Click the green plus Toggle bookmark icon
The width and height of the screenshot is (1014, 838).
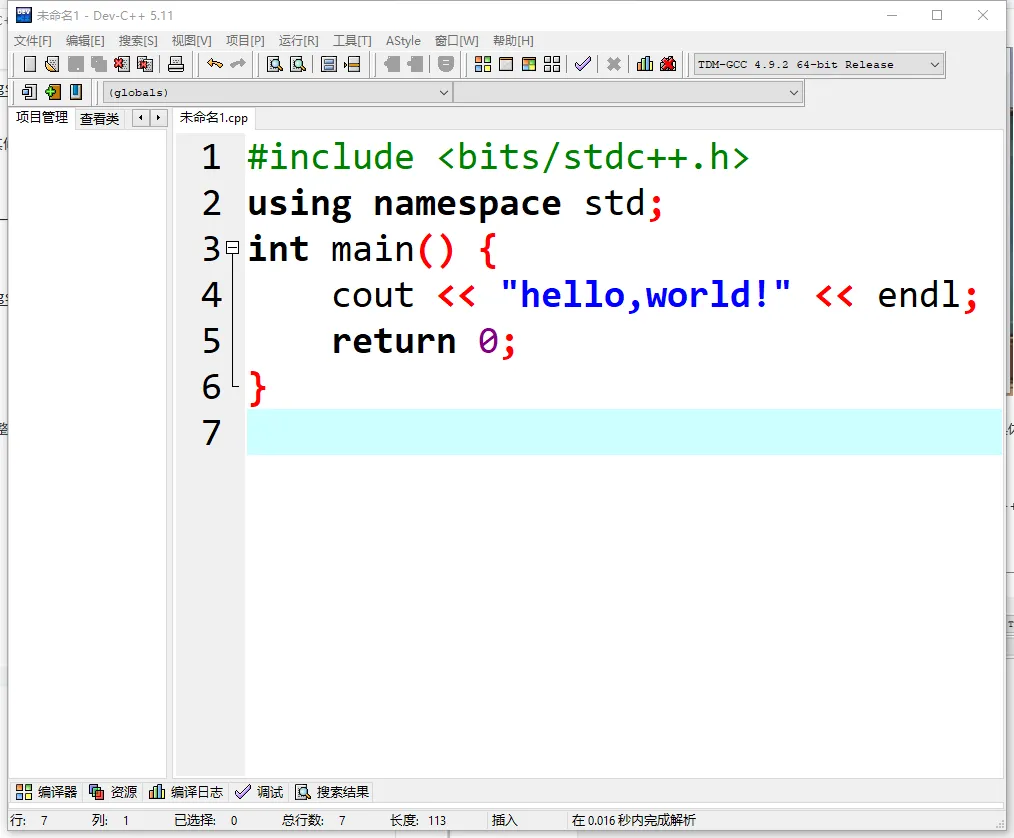(x=52, y=92)
